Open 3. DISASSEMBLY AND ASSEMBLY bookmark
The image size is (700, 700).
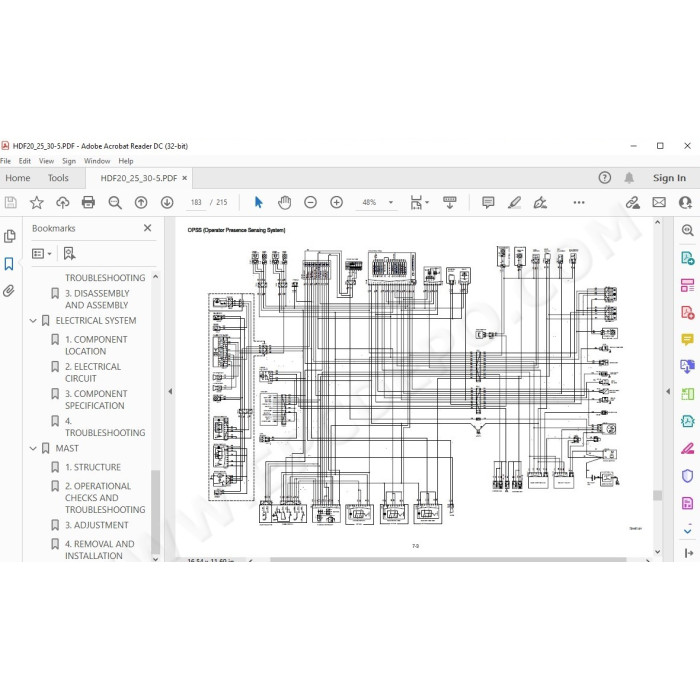97,300
